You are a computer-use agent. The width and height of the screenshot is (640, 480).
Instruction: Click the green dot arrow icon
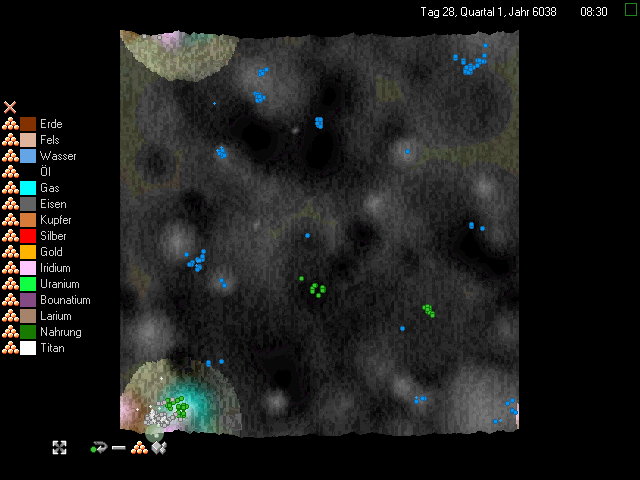tap(98, 447)
